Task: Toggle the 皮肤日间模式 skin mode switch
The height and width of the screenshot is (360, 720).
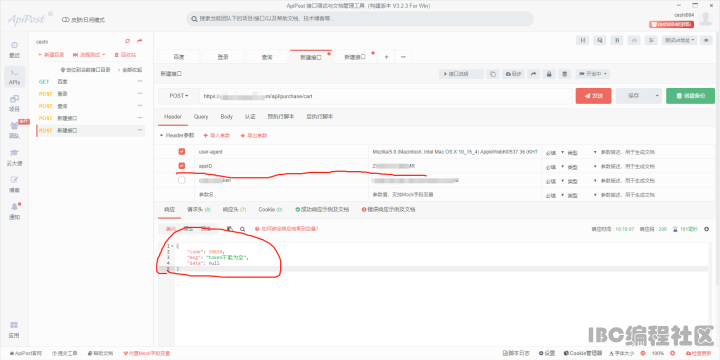Action: (x=65, y=20)
